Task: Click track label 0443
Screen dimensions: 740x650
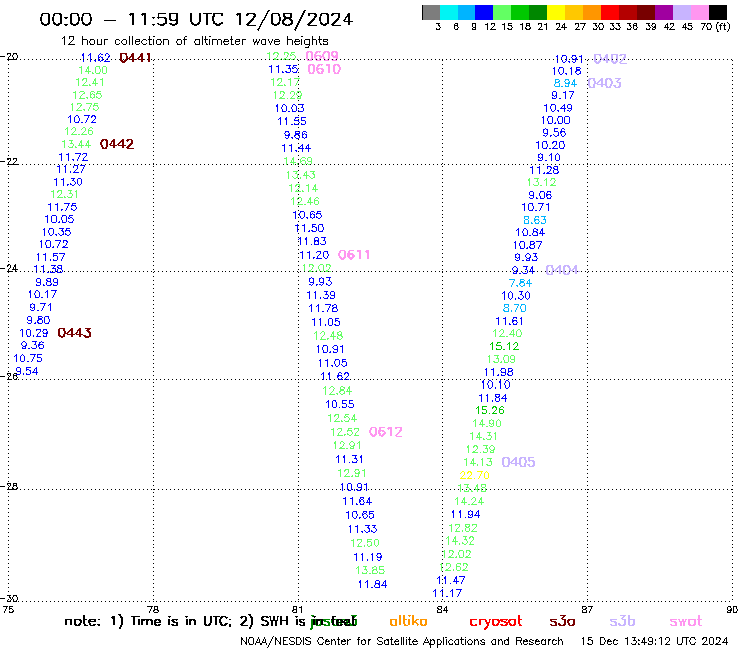Action: (x=74, y=333)
